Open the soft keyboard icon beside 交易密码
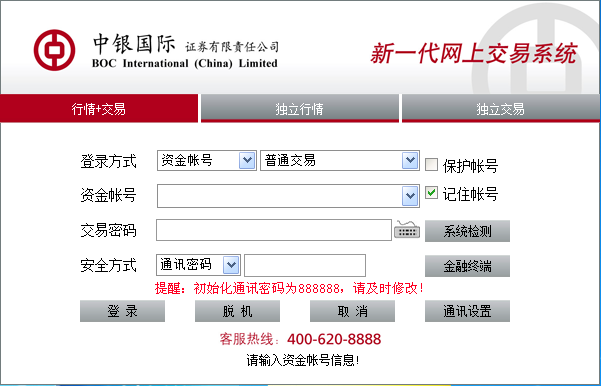This screenshot has height=386, width=601. 407,230
